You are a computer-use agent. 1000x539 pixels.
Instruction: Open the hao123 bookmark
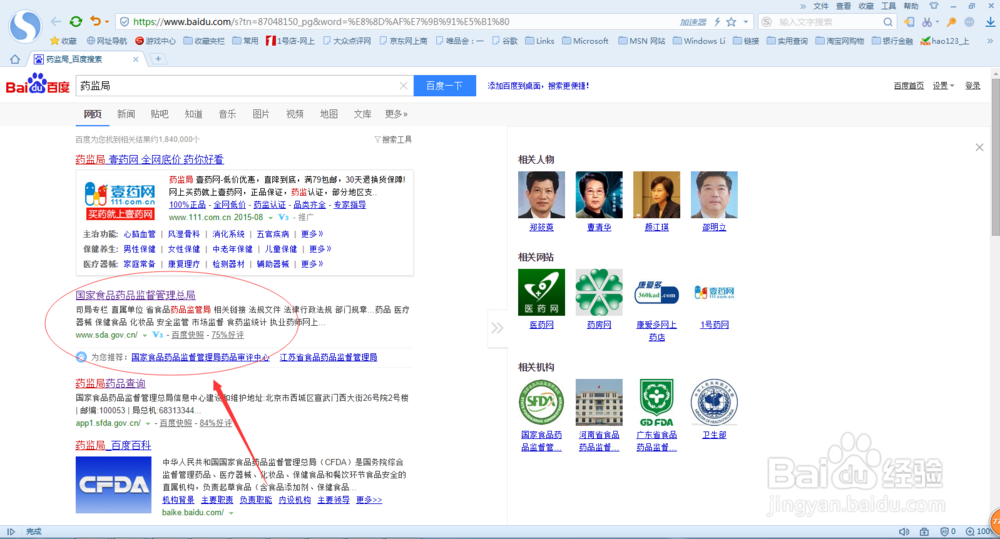tap(945, 41)
